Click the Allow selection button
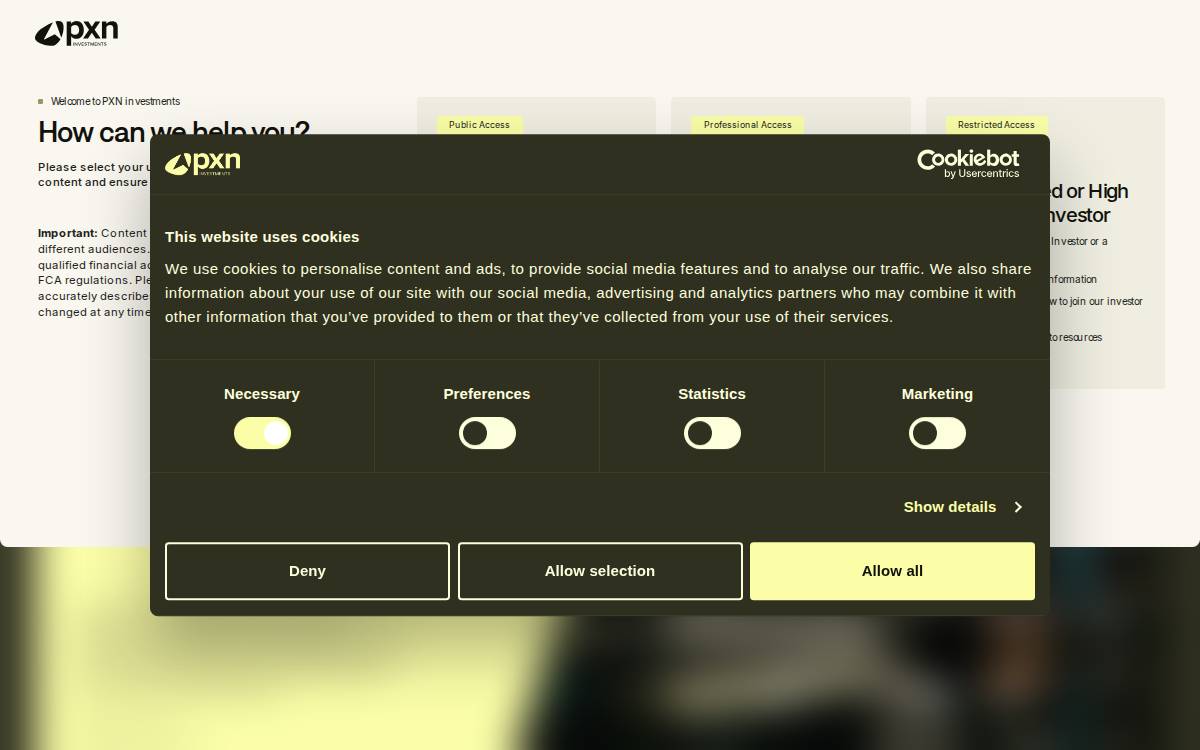 tap(600, 571)
